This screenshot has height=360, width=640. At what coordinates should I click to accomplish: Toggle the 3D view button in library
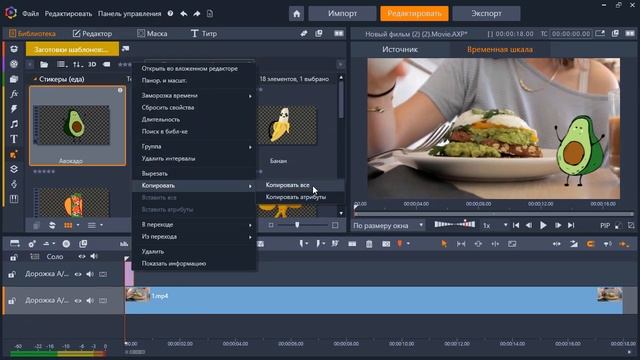click(92, 64)
